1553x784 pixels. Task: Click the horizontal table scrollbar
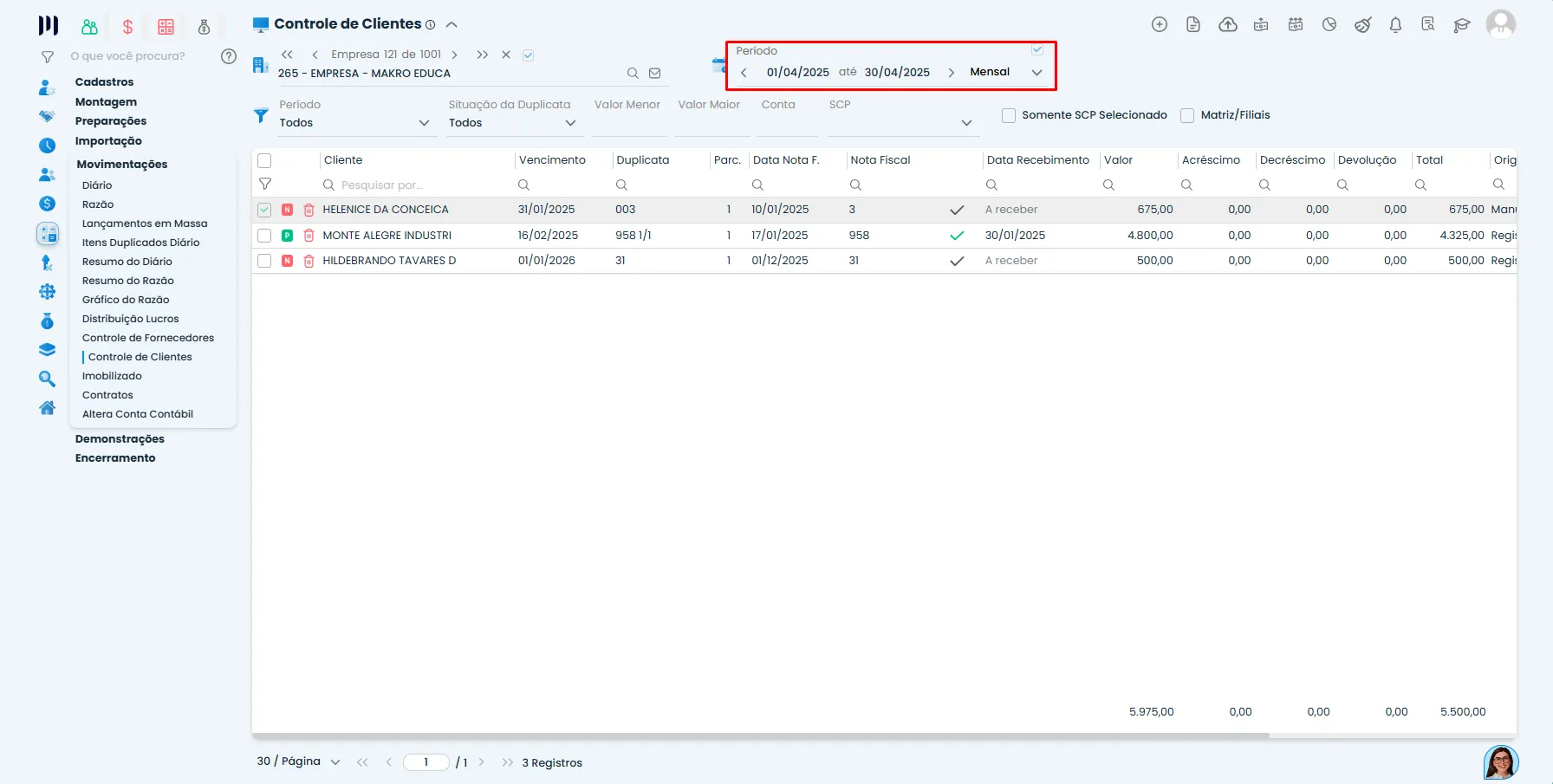coord(760,735)
